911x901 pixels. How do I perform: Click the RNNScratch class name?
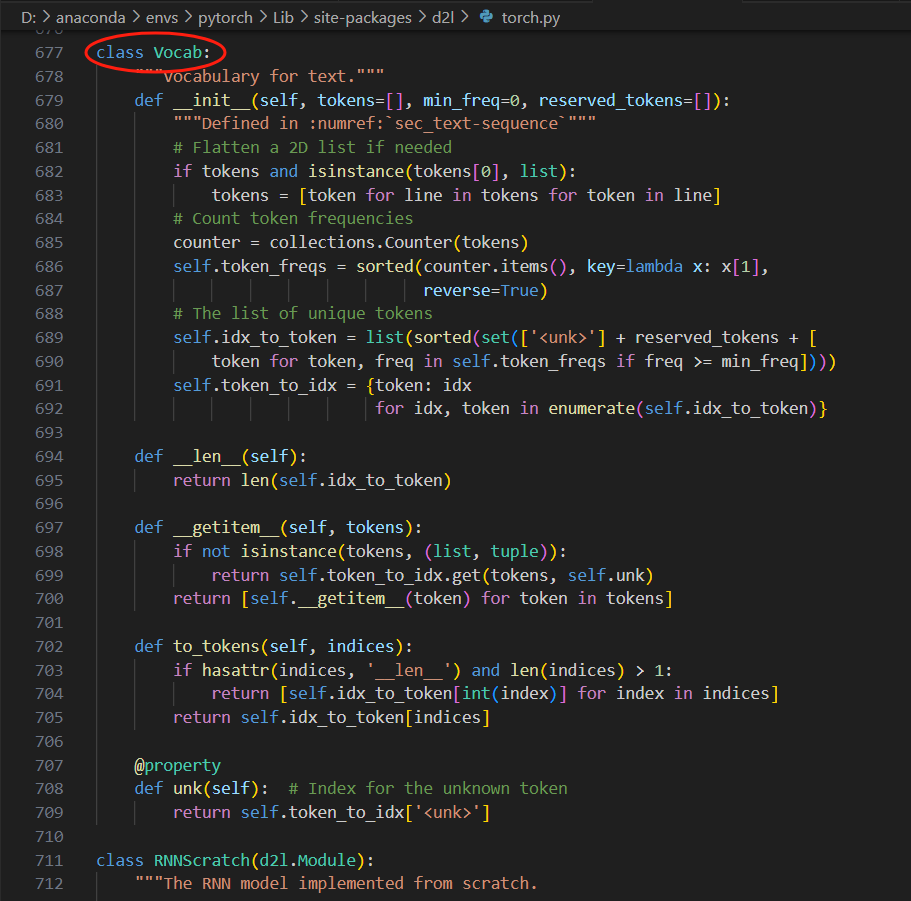(202, 860)
